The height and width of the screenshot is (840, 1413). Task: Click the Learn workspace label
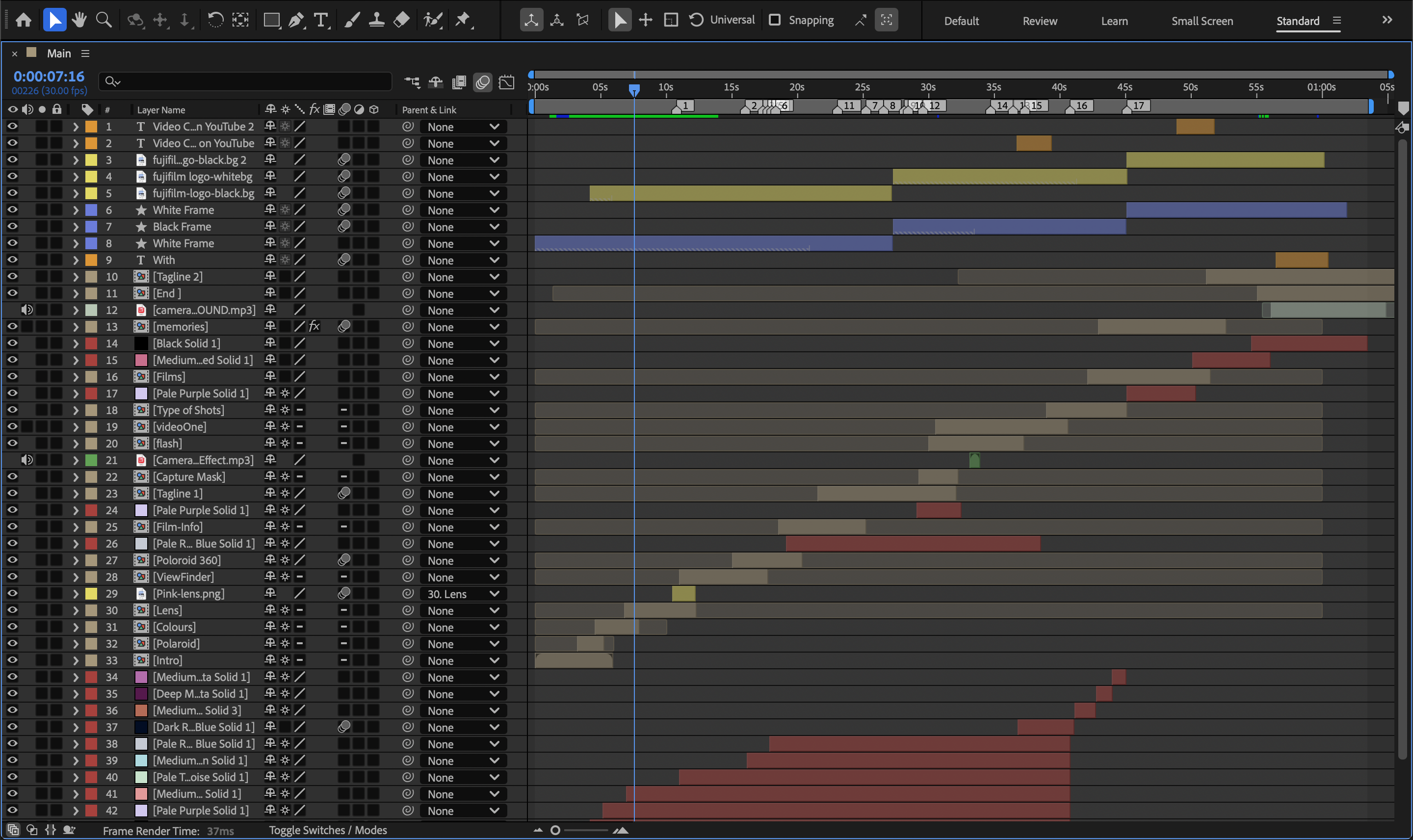1114,21
